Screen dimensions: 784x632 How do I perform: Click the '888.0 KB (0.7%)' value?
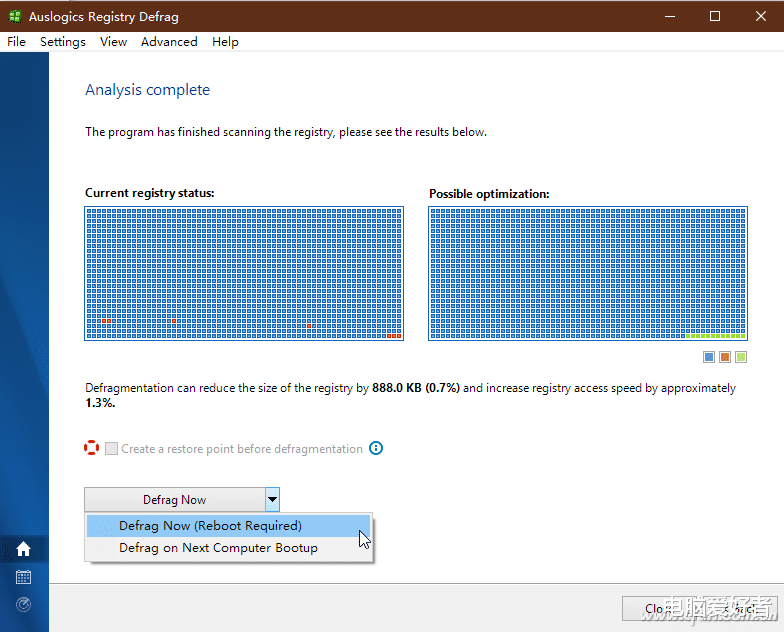click(x=416, y=388)
